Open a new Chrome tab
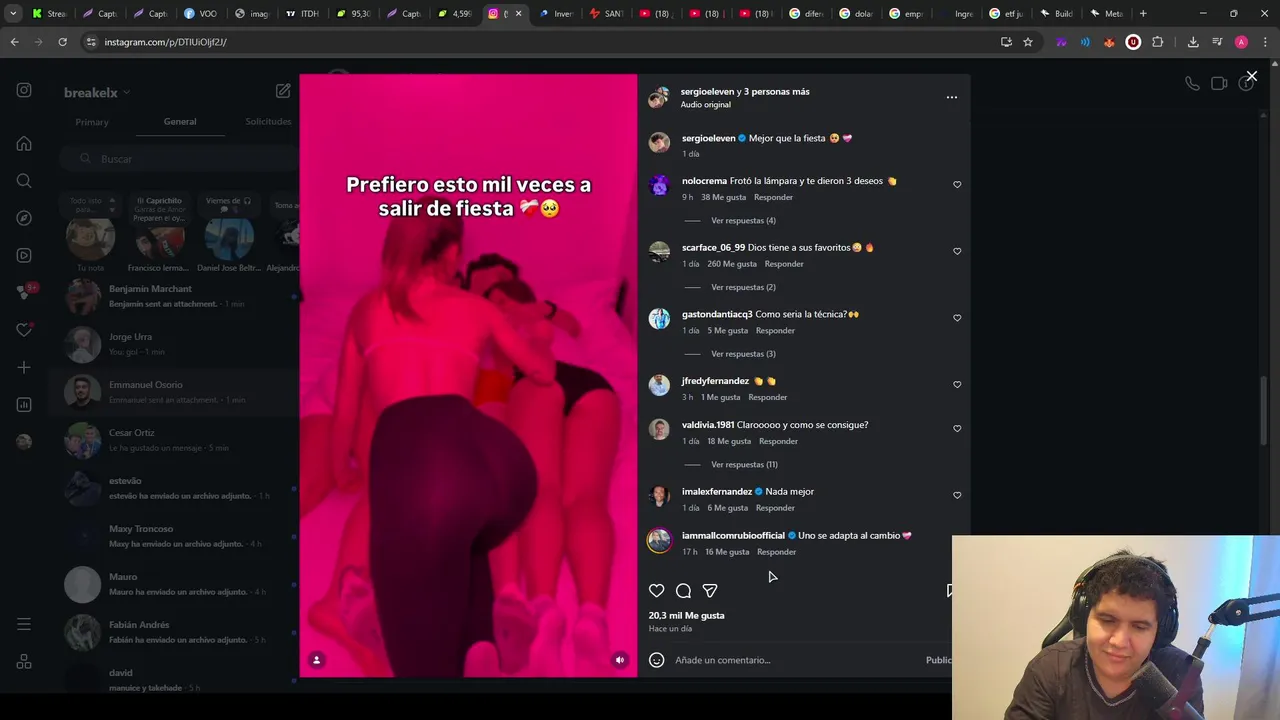Screen dimensions: 1280x720 pos(1143,14)
